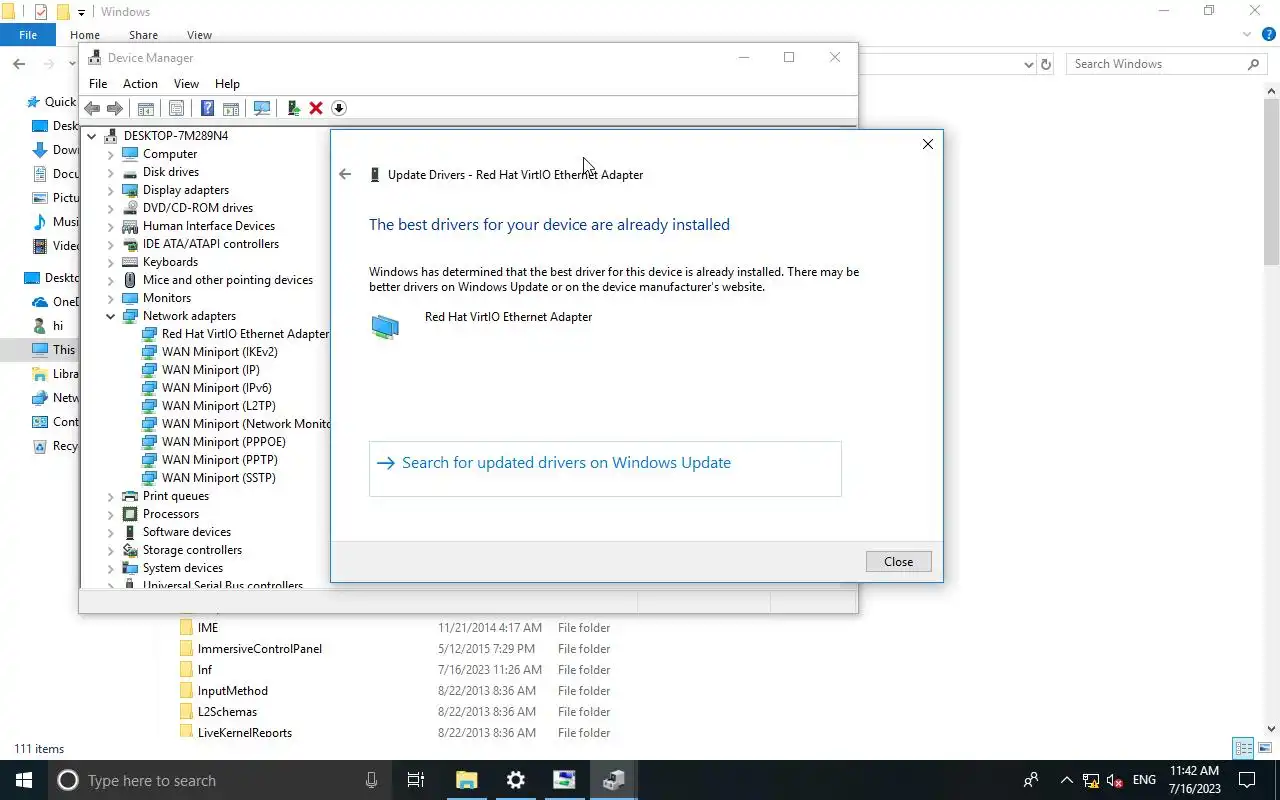The height and width of the screenshot is (800, 1280).
Task: Click the blue Help icon in File Explorer
Action: pos(1269,34)
